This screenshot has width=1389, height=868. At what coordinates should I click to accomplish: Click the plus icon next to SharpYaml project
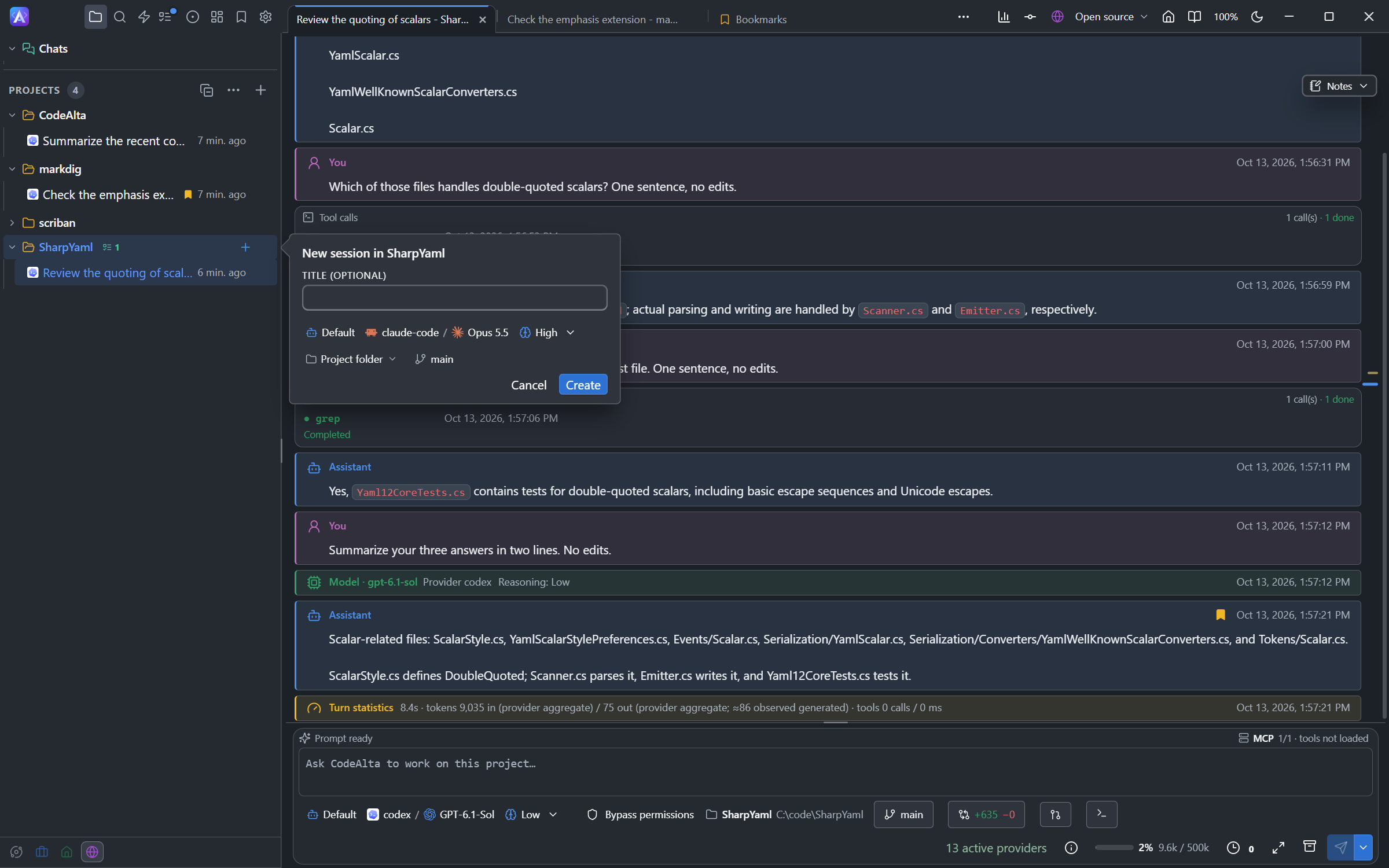(x=245, y=247)
